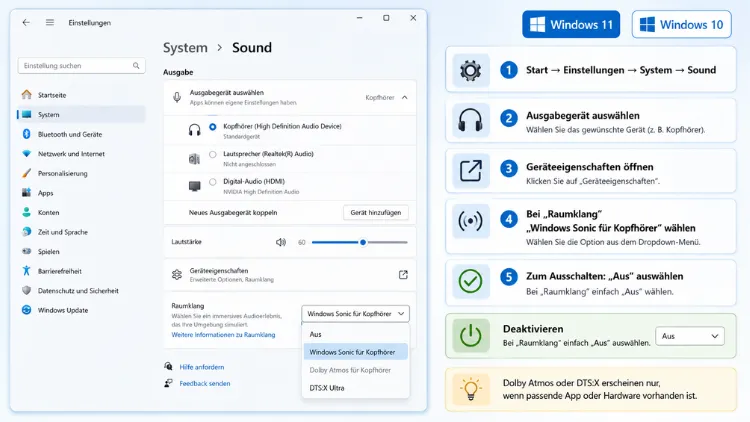Click the green checkmark icon in step 5
This screenshot has width=750, height=422.
point(470,281)
